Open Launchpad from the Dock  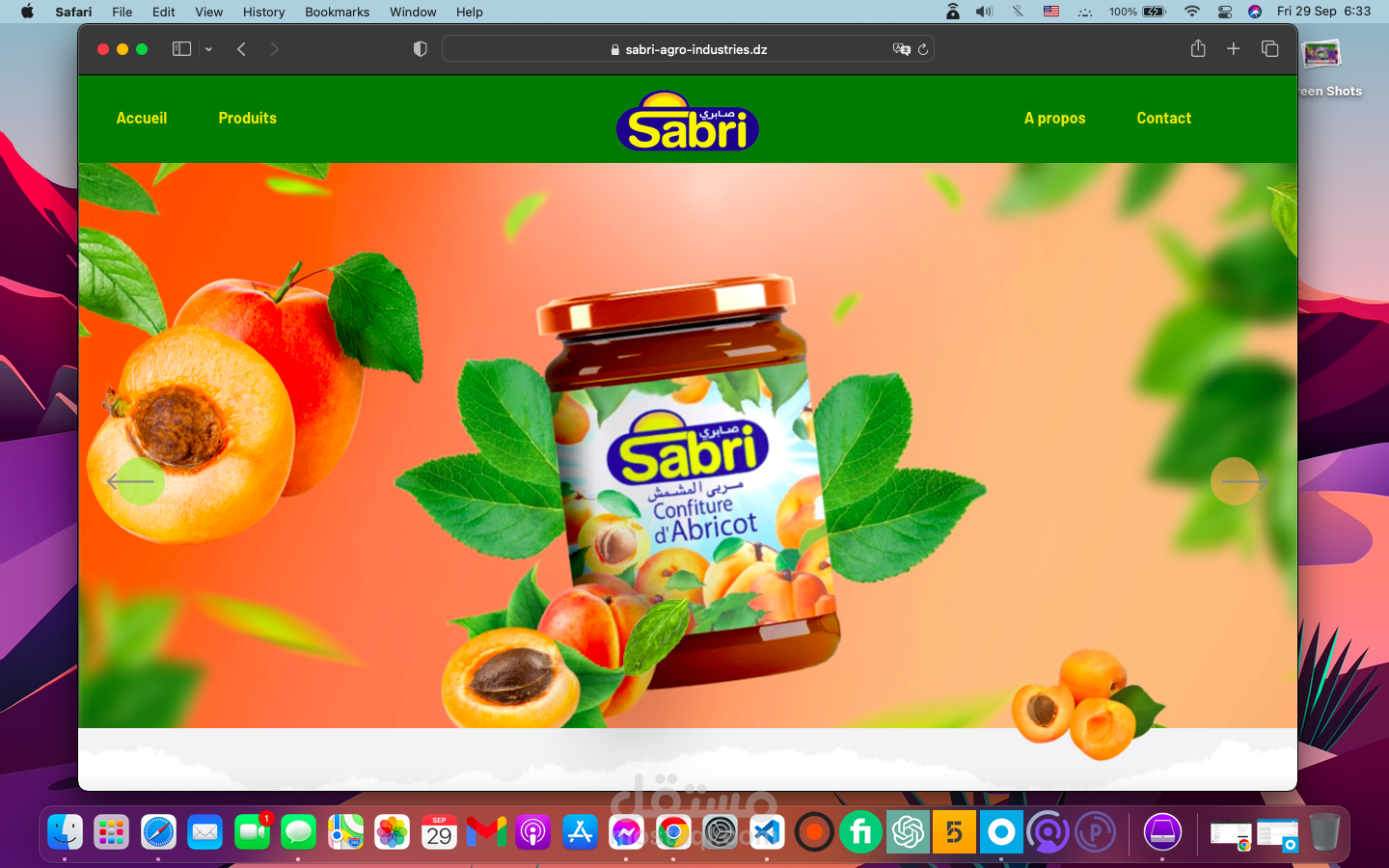[111, 831]
